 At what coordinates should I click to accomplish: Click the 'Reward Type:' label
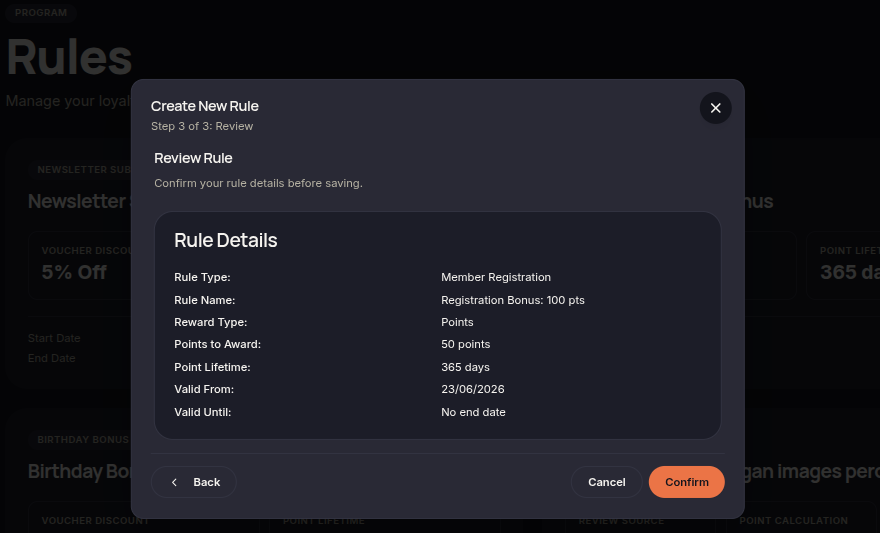[210, 322]
